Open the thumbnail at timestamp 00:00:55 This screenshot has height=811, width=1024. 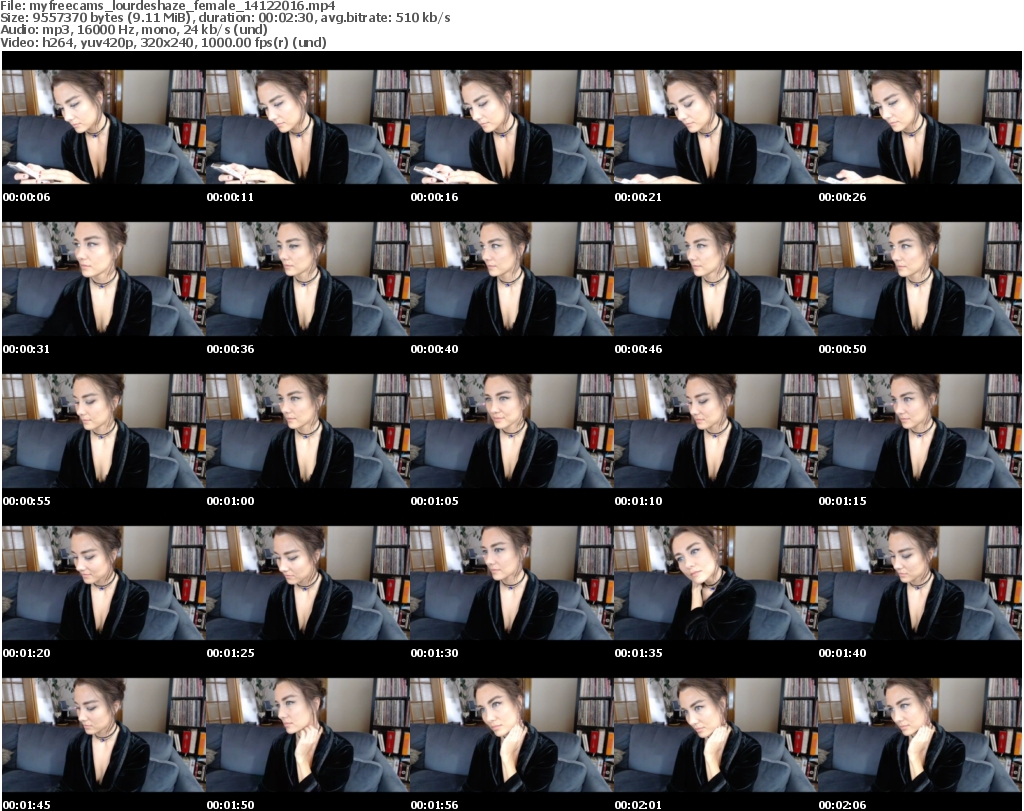pyautogui.click(x=104, y=431)
